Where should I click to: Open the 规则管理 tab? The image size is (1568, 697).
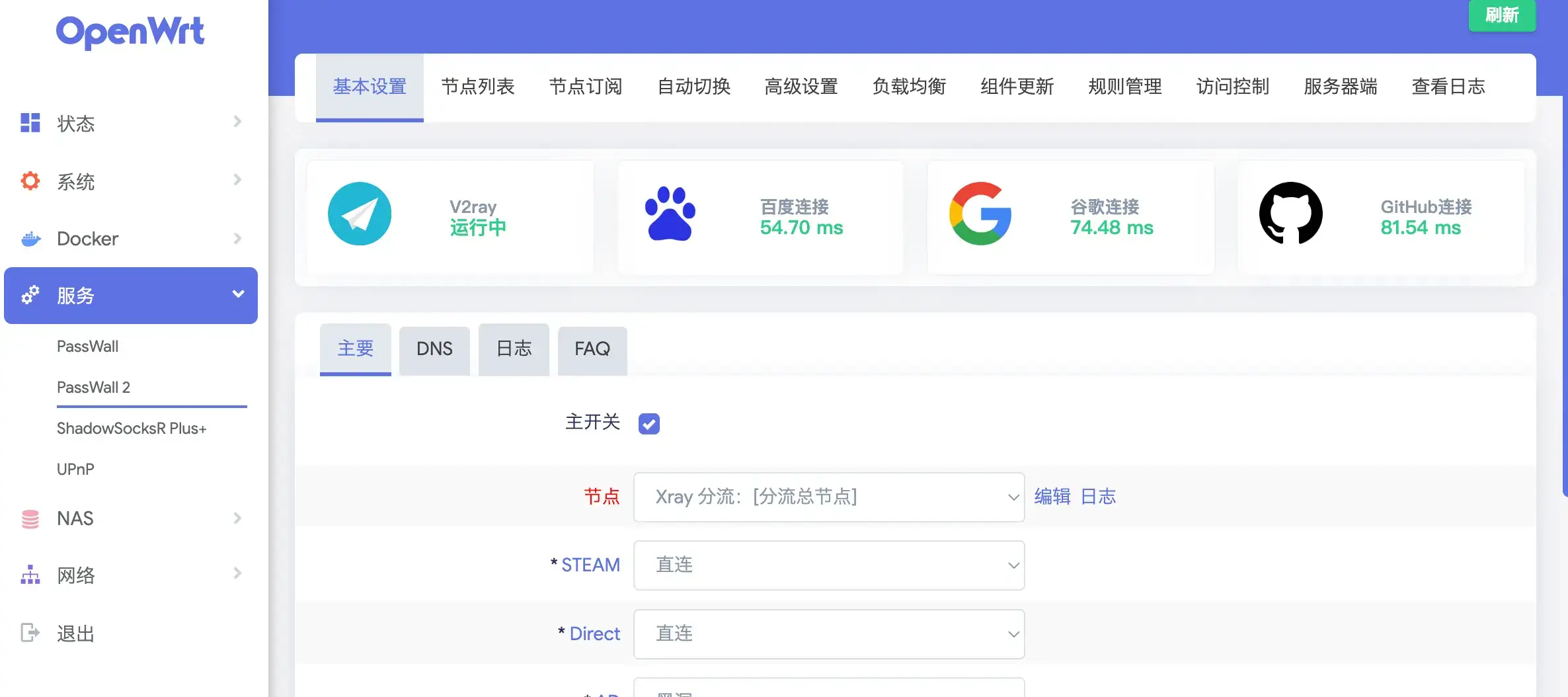tap(1124, 87)
